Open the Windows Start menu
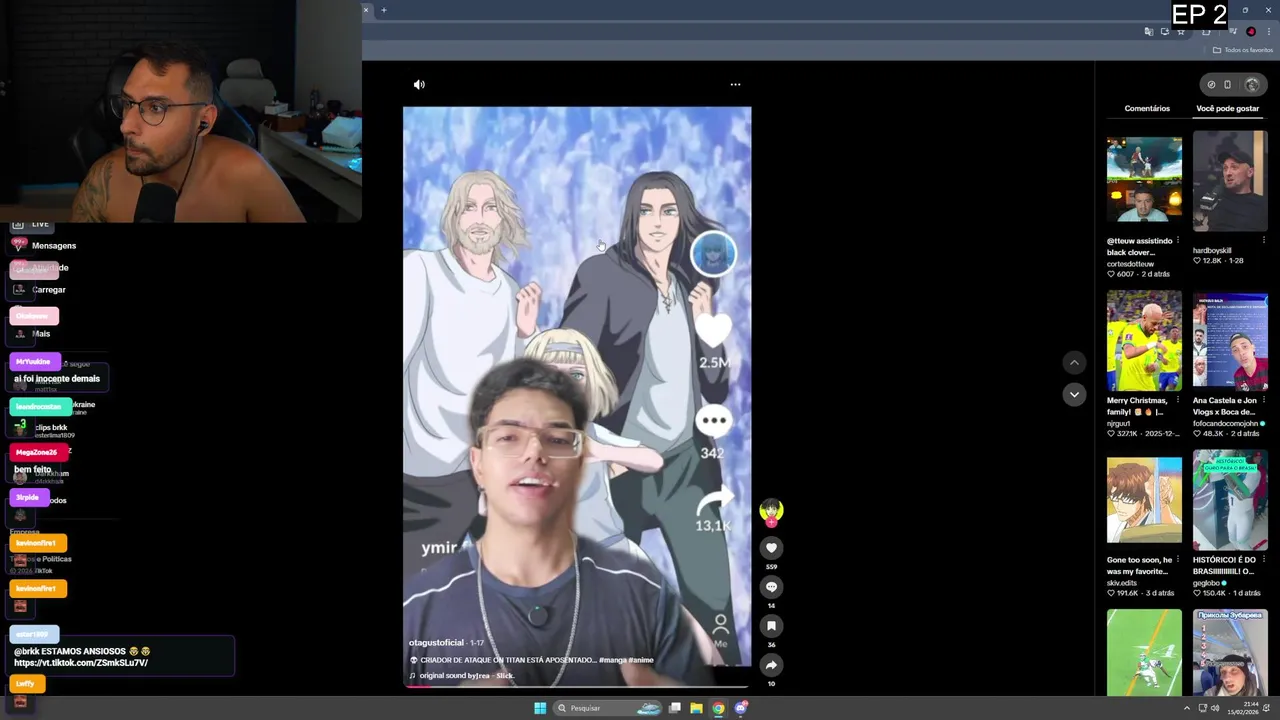Image resolution: width=1280 pixels, height=720 pixels. tap(540, 708)
